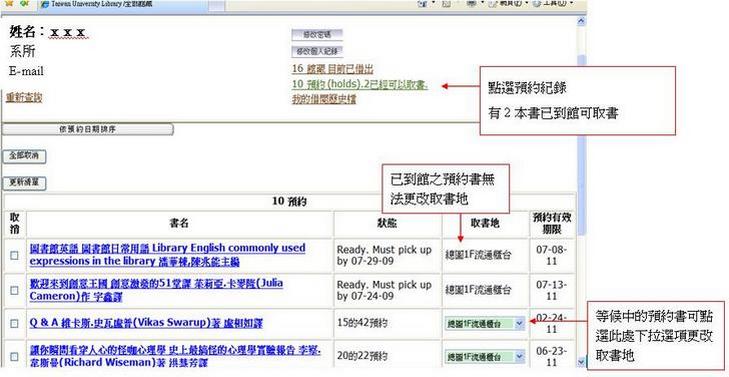Open pickup location dropdown for Richard Wiseman row

point(485,357)
